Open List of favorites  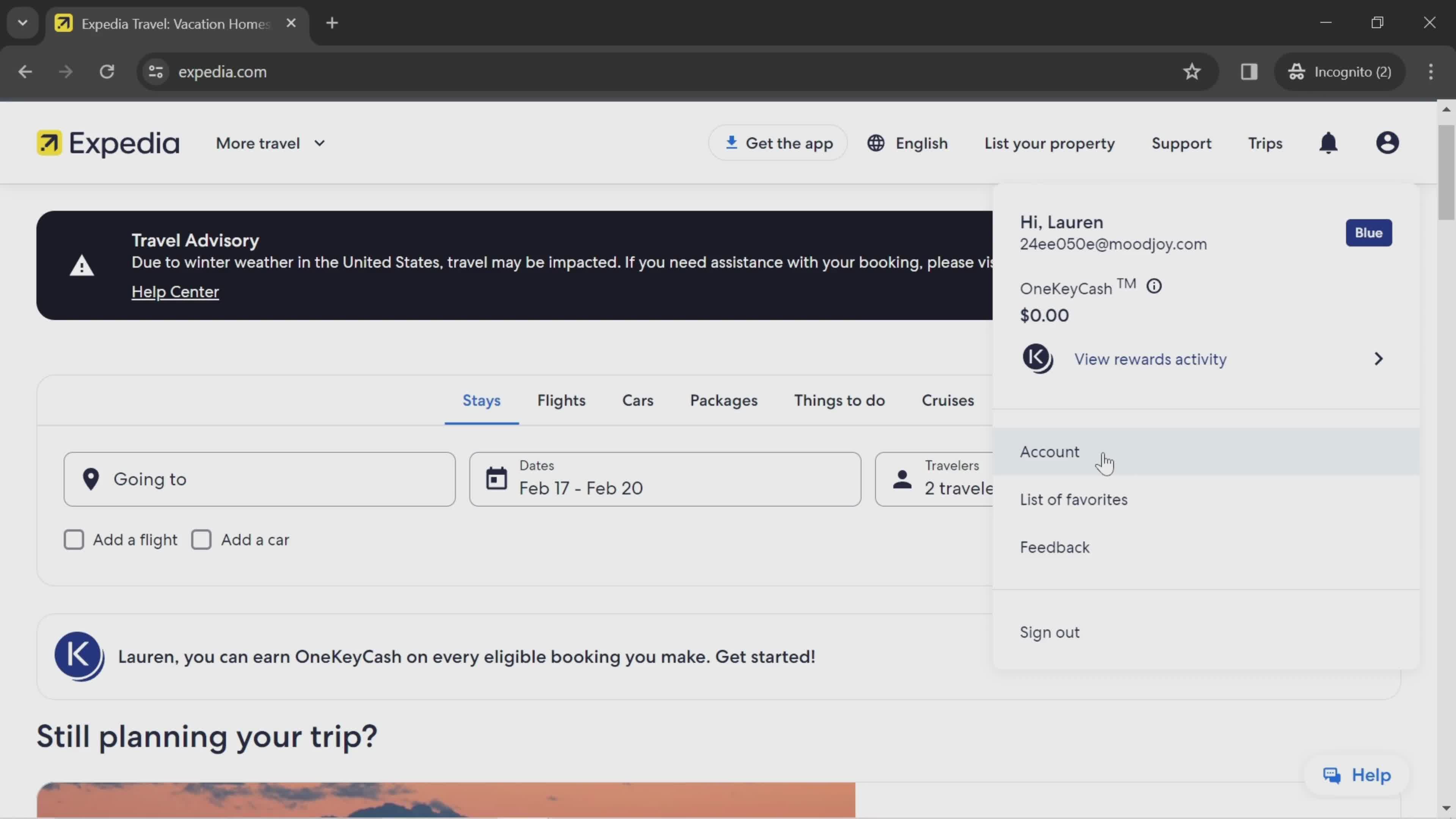click(1206, 500)
